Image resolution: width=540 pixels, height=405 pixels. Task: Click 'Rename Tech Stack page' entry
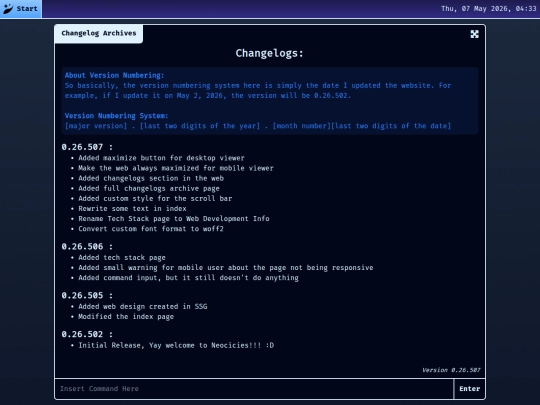click(x=174, y=219)
